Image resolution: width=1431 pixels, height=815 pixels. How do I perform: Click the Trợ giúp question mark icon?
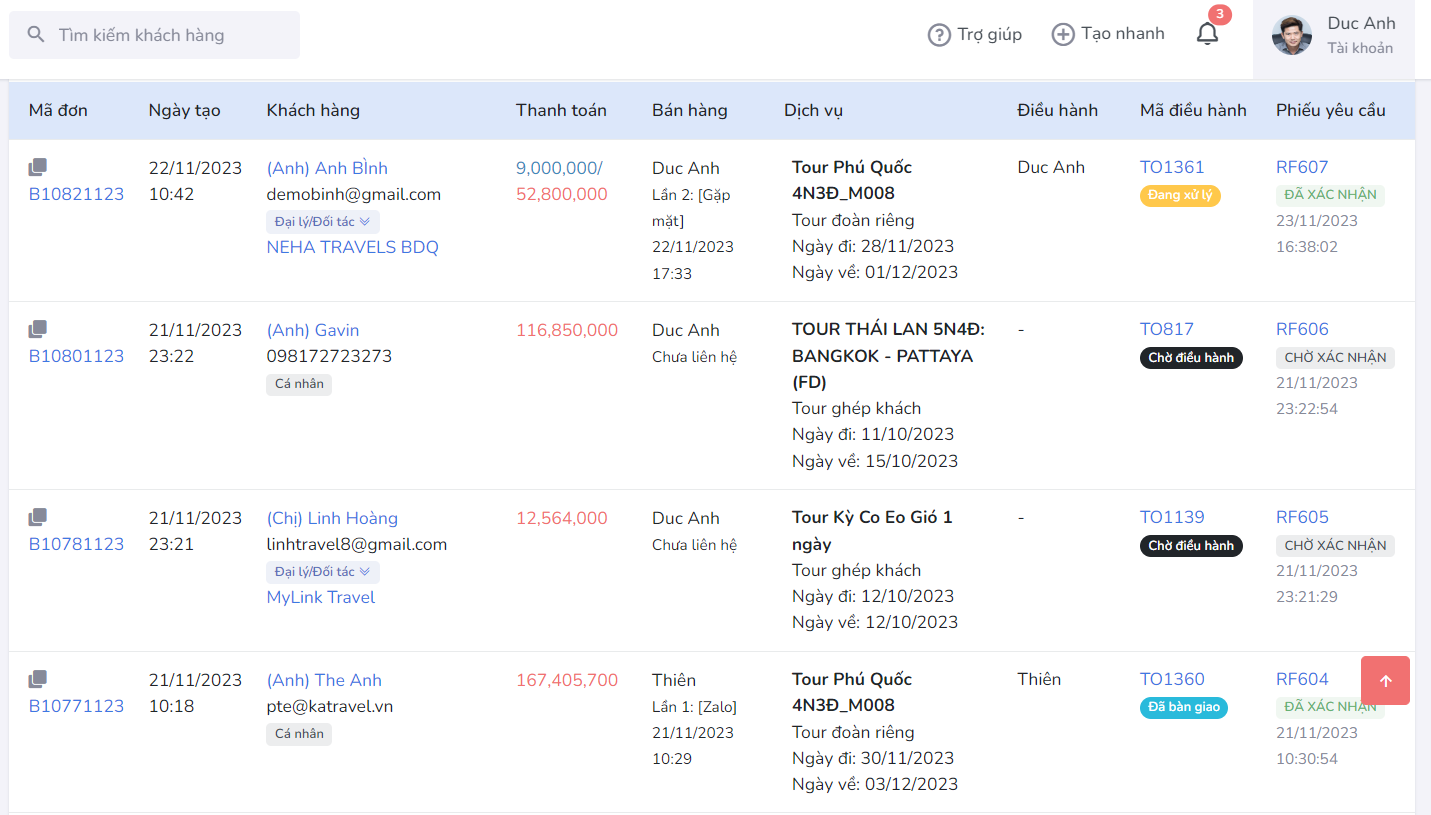coord(939,35)
